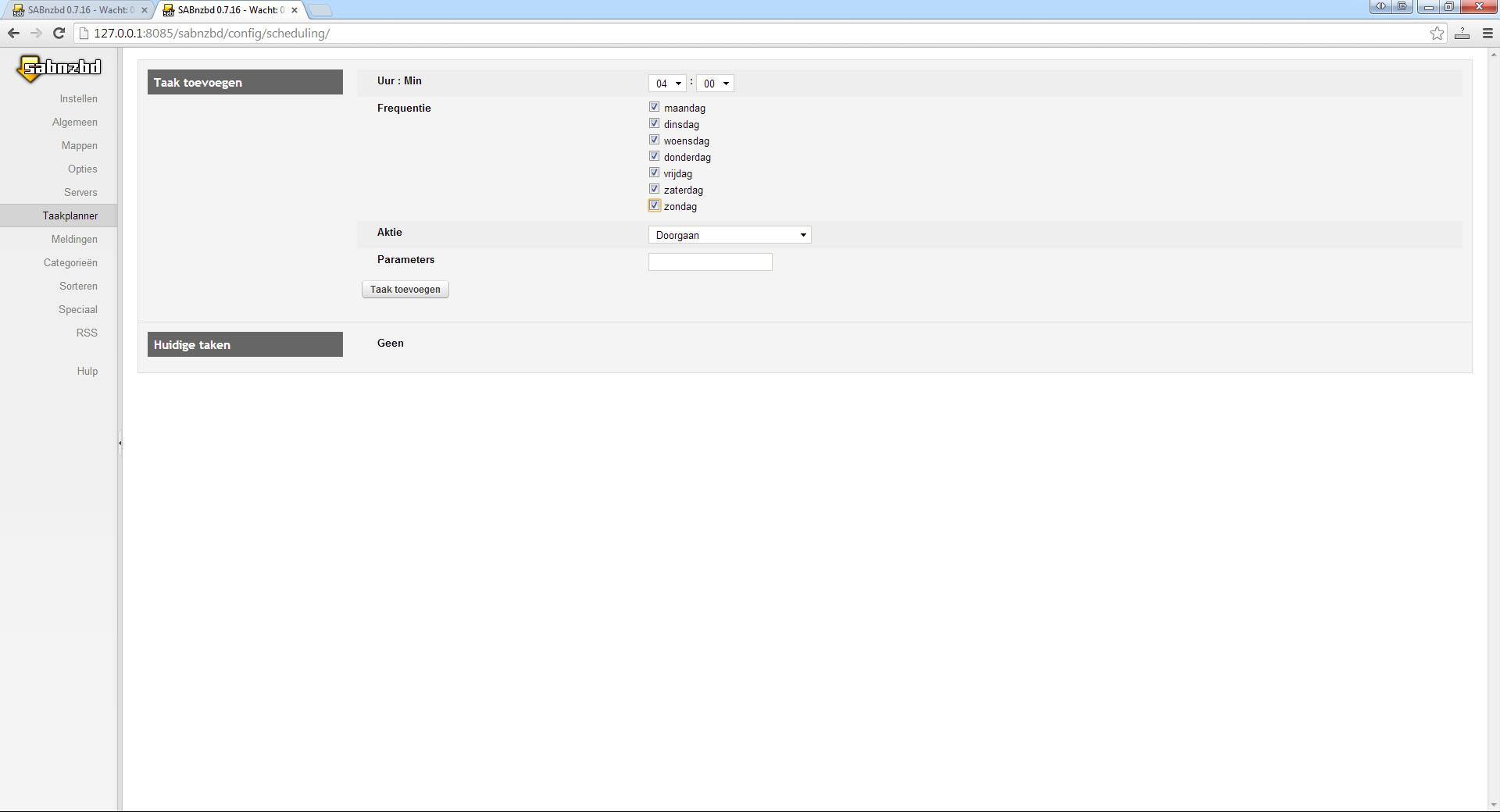This screenshot has width=1500, height=812.
Task: Uncheck the zondag checkbox
Action: coord(654,205)
